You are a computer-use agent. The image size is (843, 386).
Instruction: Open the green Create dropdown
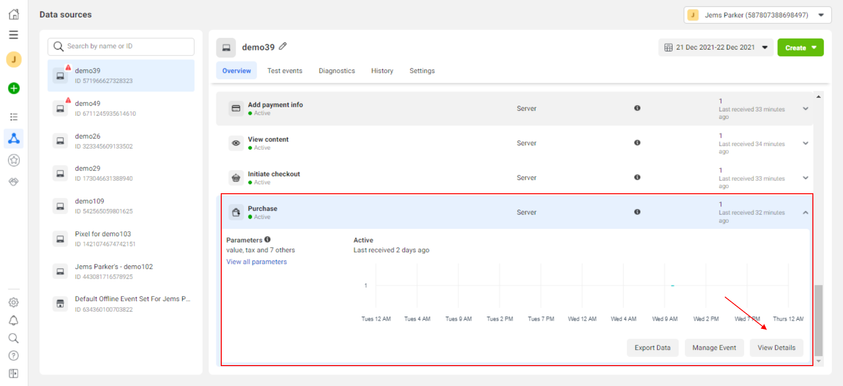tap(801, 47)
